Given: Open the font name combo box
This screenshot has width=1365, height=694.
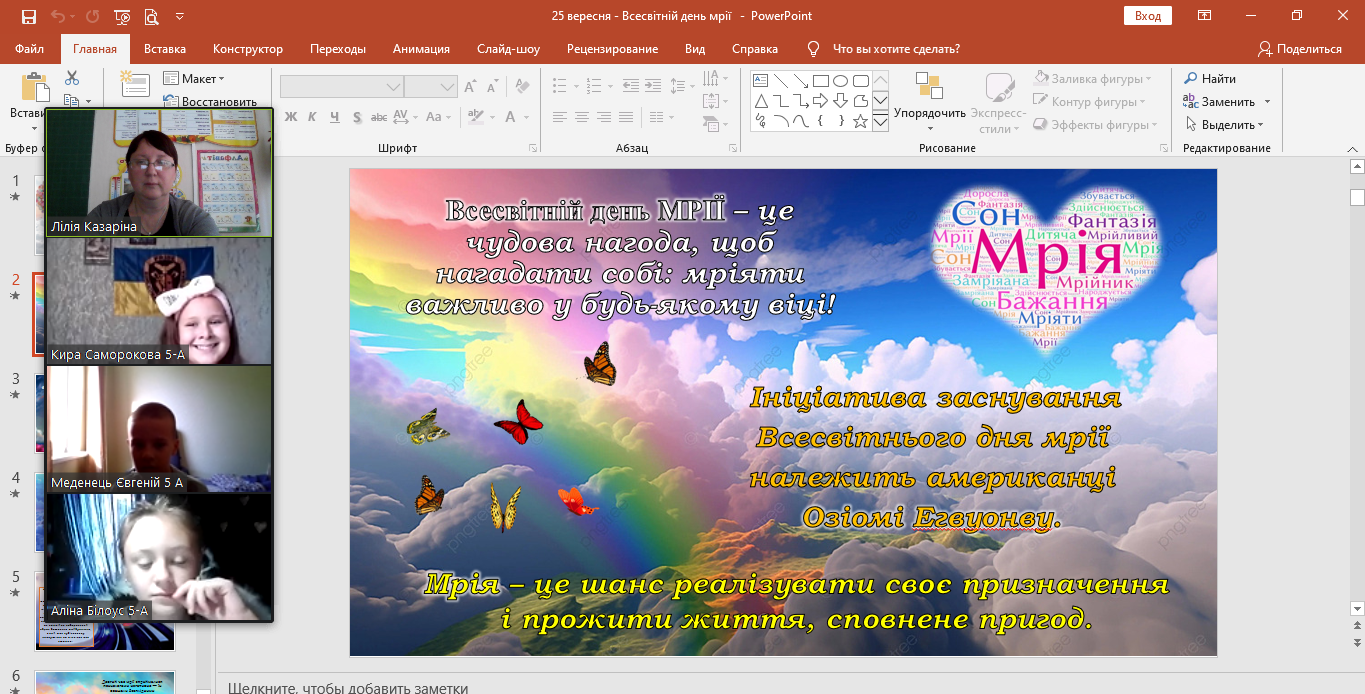Looking at the screenshot, I should click(x=341, y=87).
